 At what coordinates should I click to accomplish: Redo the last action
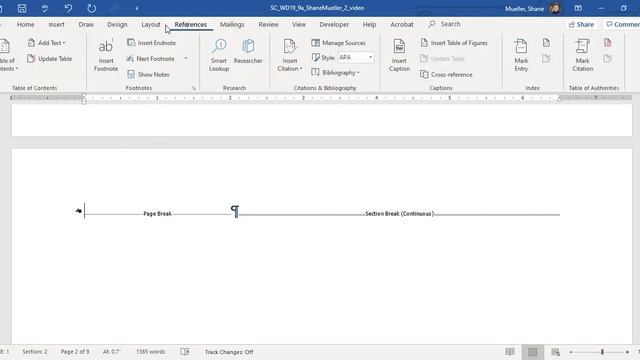tap(91, 8)
